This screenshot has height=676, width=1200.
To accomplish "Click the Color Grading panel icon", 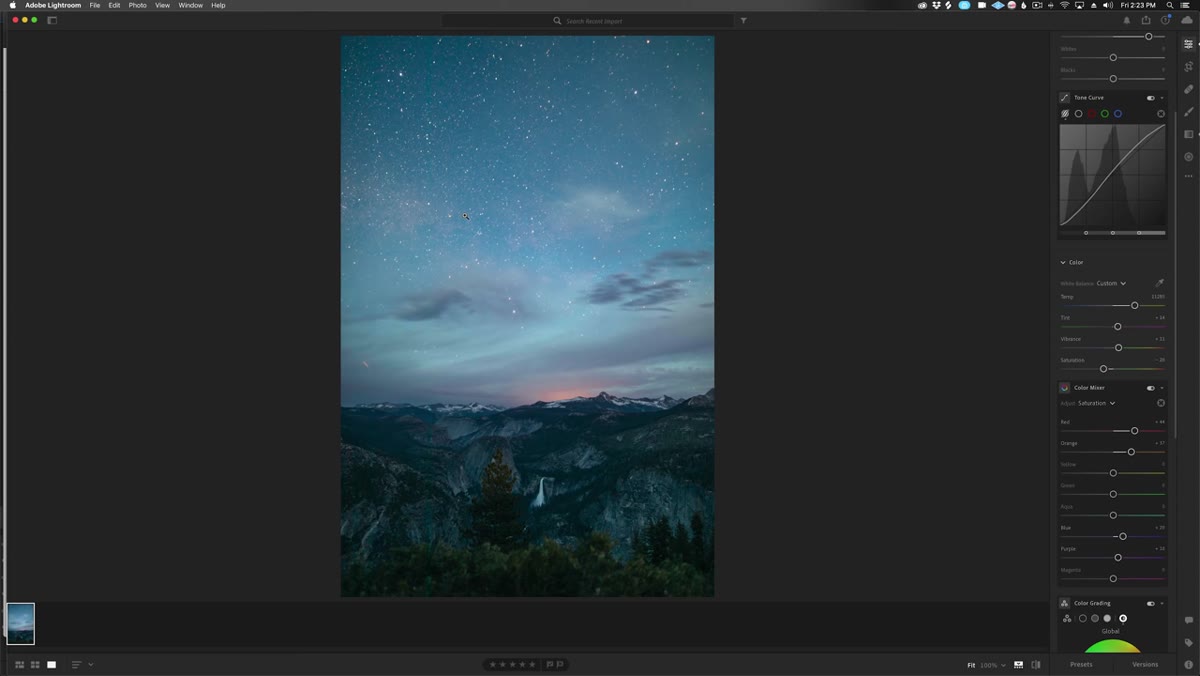I will pos(1064,604).
